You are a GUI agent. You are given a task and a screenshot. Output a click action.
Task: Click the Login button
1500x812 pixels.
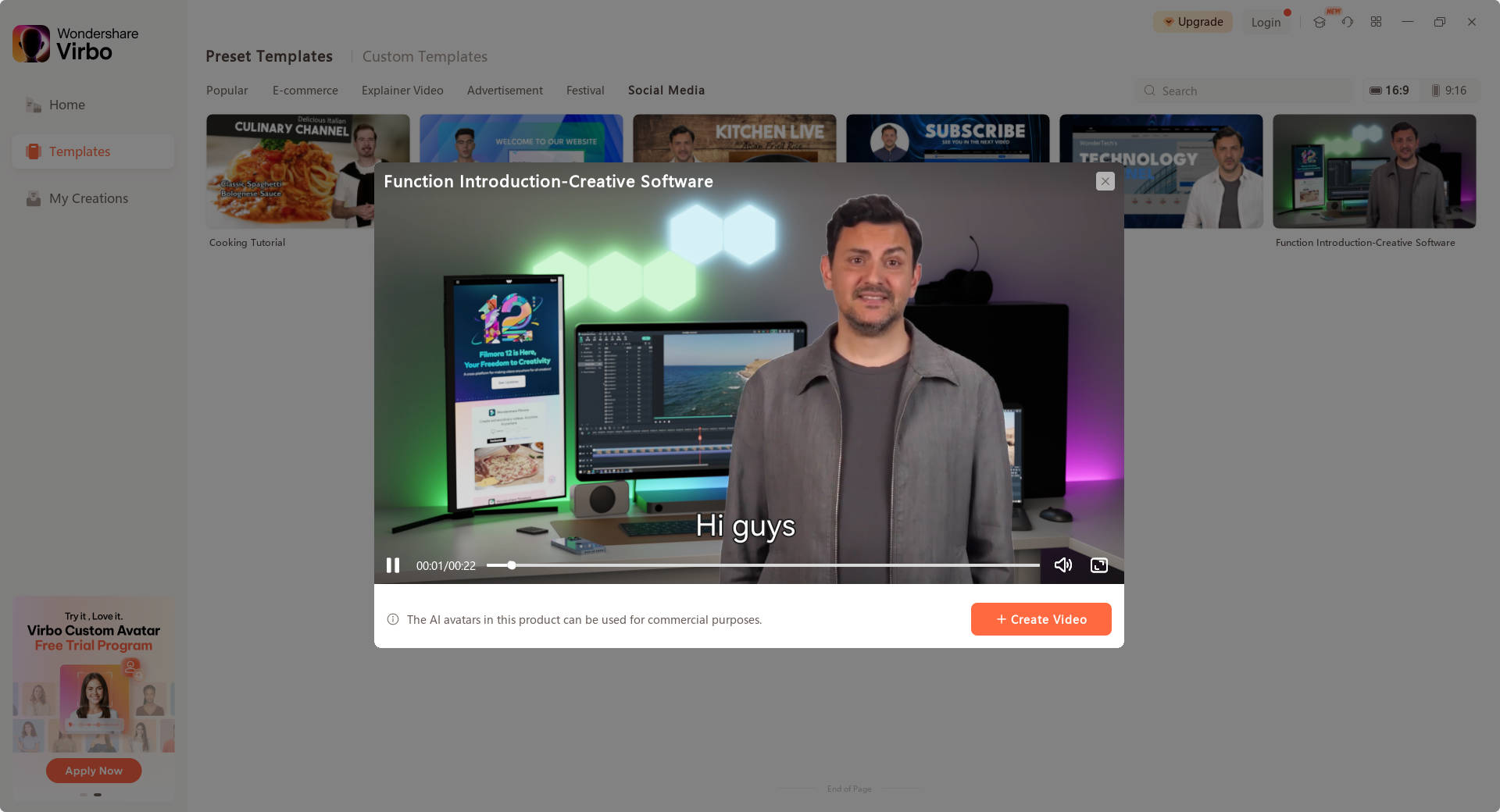pyautogui.click(x=1266, y=22)
